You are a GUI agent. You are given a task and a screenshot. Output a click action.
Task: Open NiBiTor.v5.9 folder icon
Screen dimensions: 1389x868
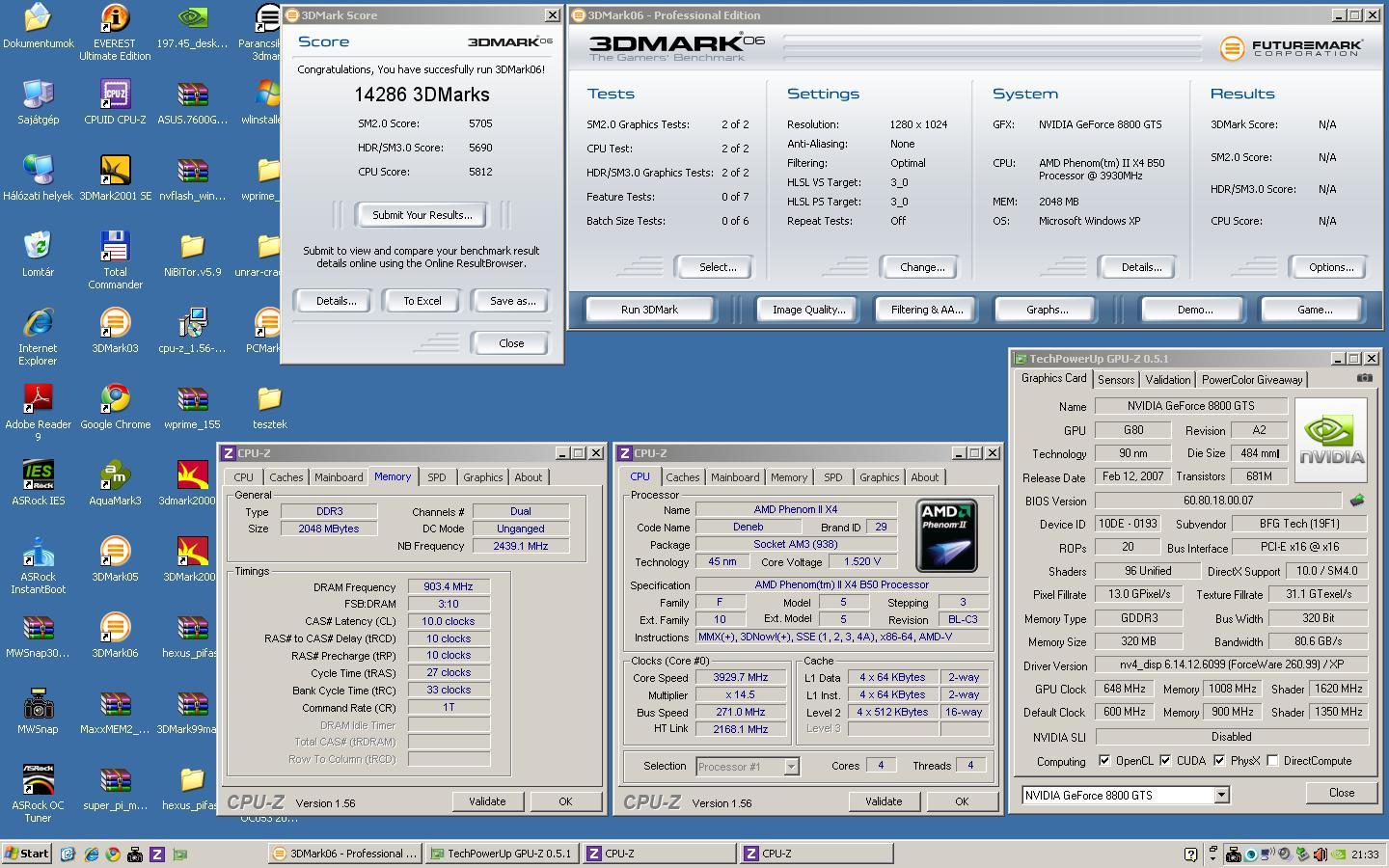click(x=192, y=254)
